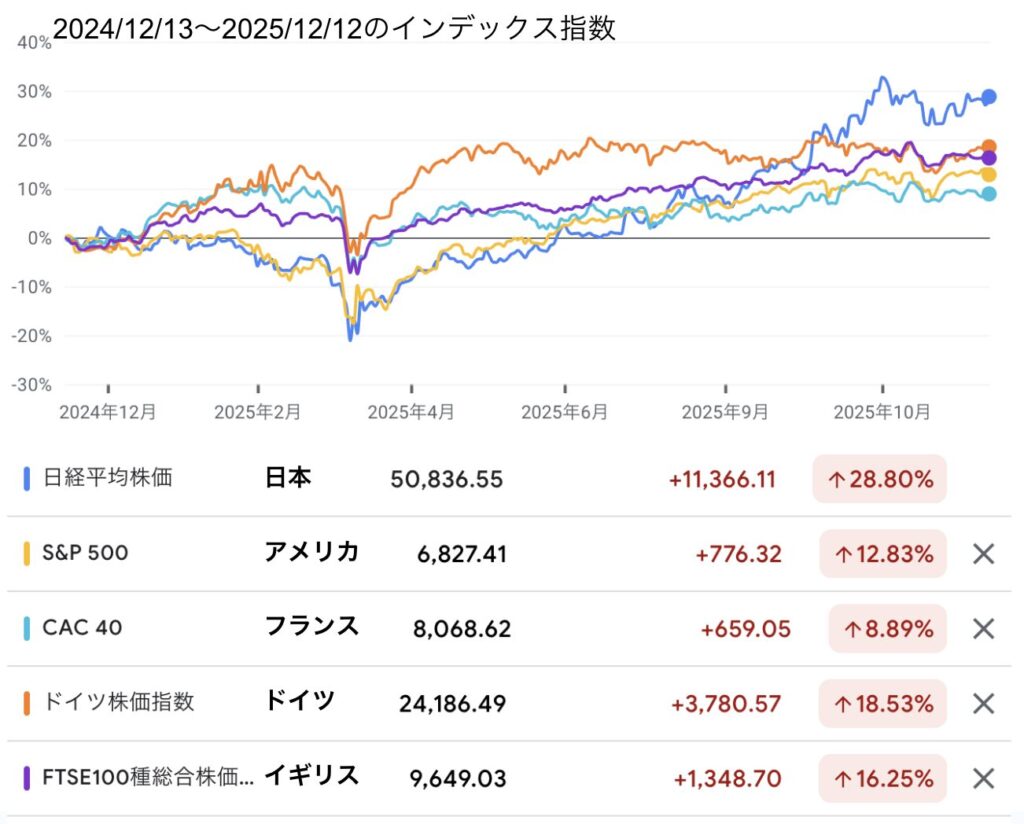The height and width of the screenshot is (824, 1024).
Task: Click the ↑18.53% change badge
Action: 882,703
